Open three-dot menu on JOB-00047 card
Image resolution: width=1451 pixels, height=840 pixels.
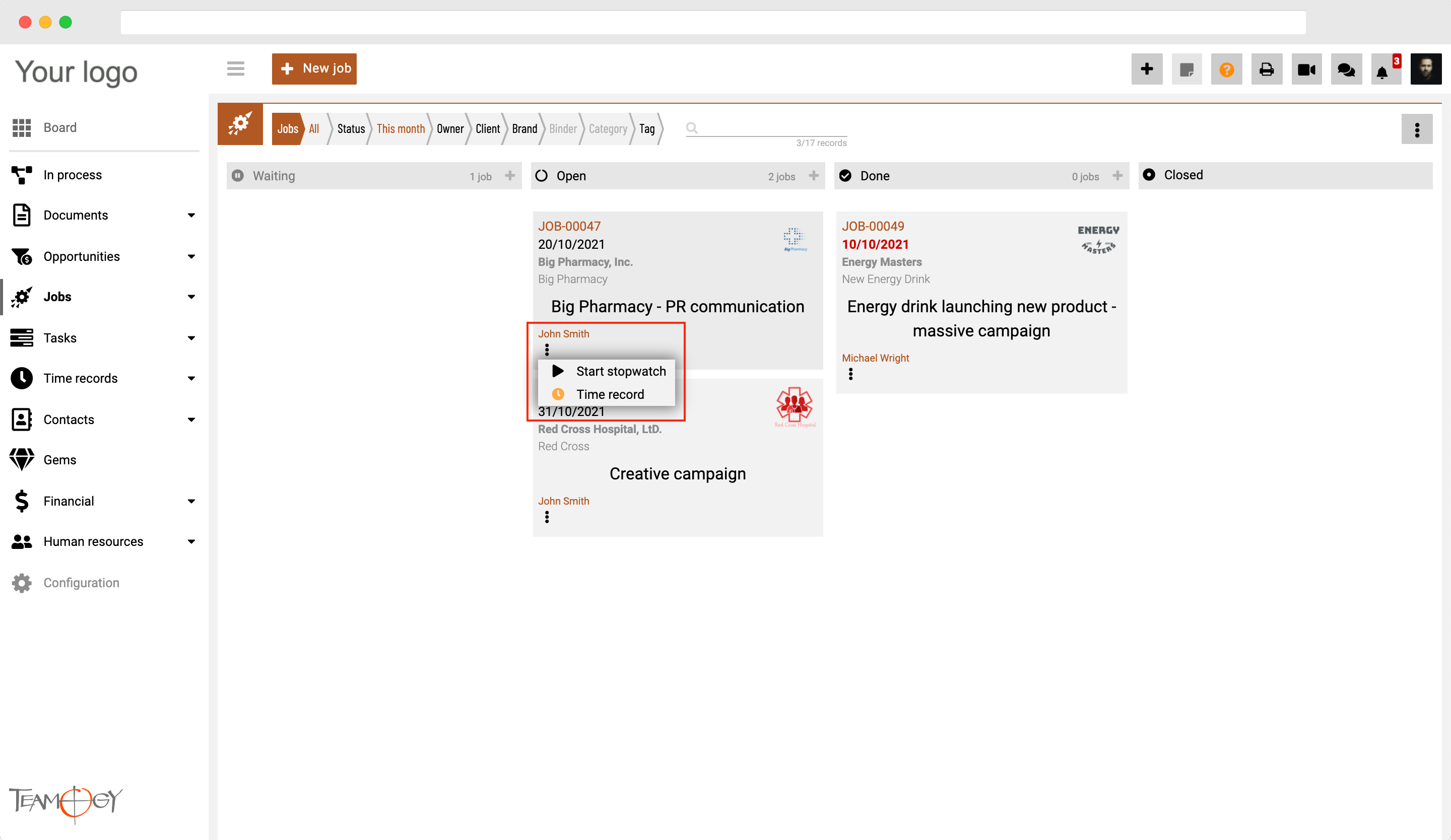[x=547, y=350]
